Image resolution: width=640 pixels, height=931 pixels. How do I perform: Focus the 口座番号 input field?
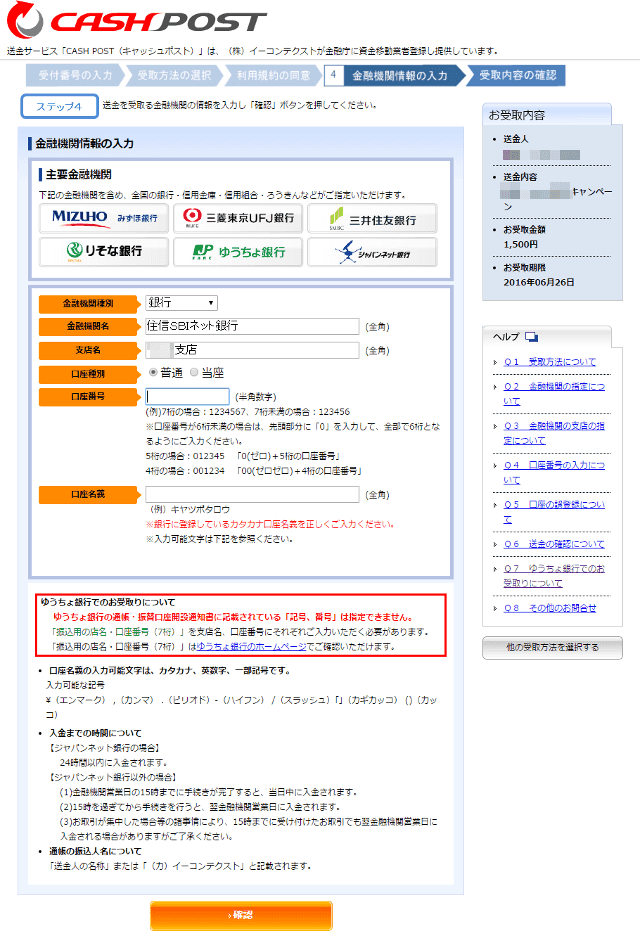pyautogui.click(x=188, y=397)
